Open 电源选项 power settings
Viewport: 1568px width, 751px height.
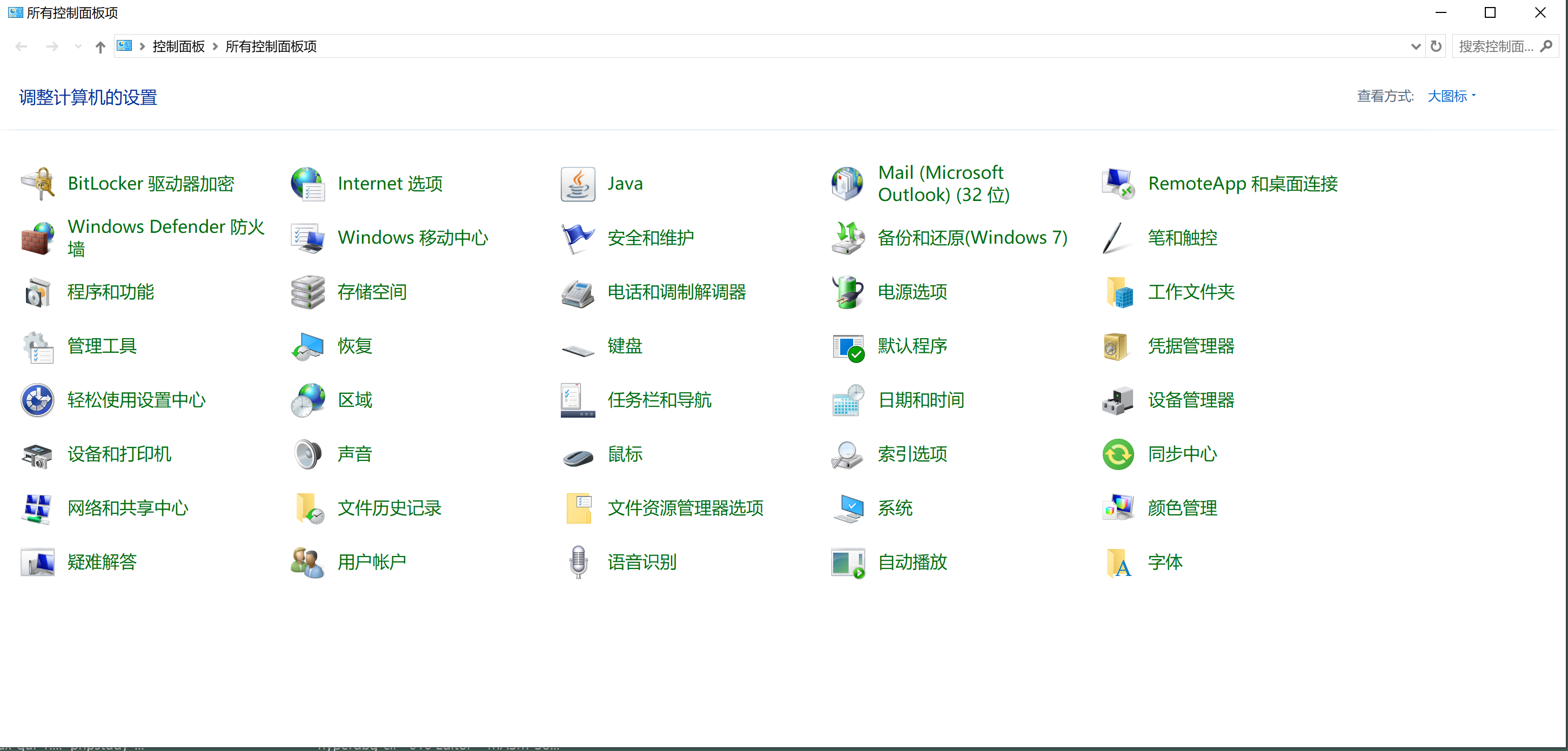(x=912, y=293)
